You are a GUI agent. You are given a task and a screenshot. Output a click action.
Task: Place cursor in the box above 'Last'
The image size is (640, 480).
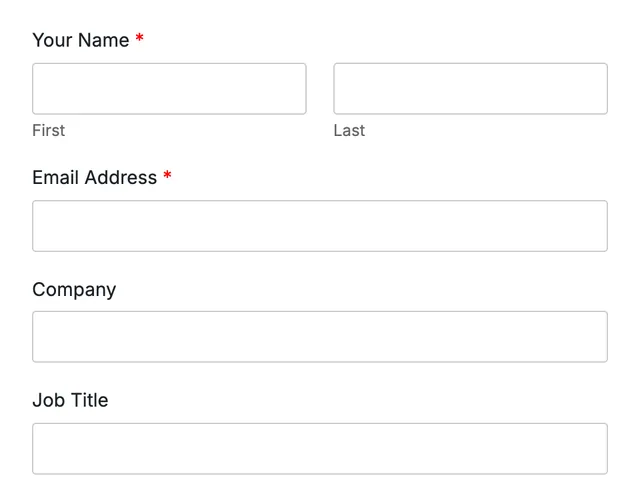pyautogui.click(x=471, y=89)
